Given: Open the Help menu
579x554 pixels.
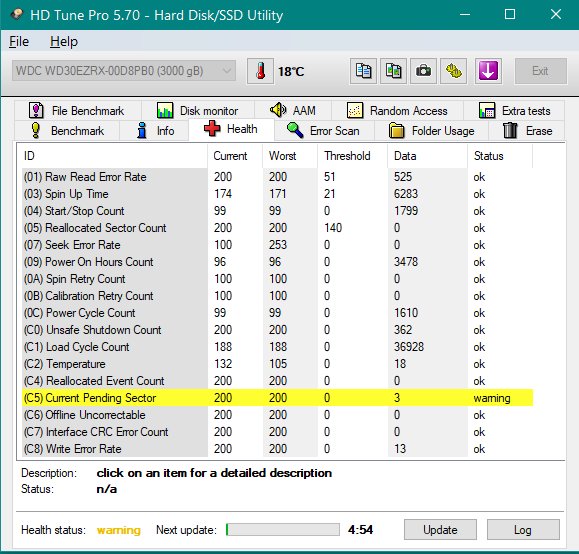Looking at the screenshot, I should coord(64,41).
